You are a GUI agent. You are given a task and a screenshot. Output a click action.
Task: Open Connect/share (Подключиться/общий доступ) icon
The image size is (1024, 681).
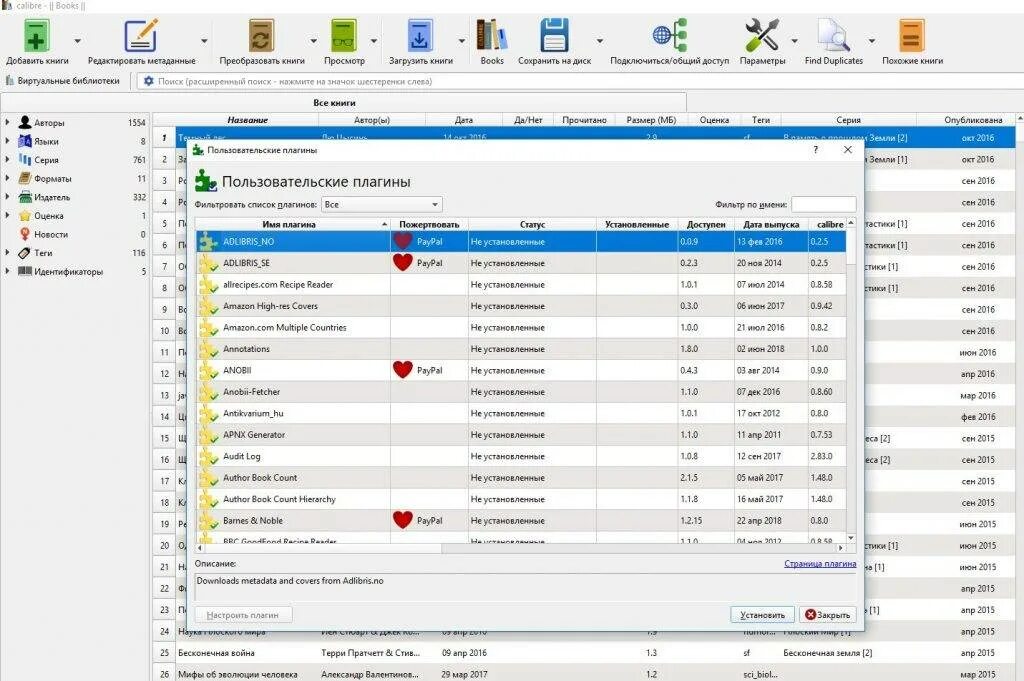[x=669, y=35]
